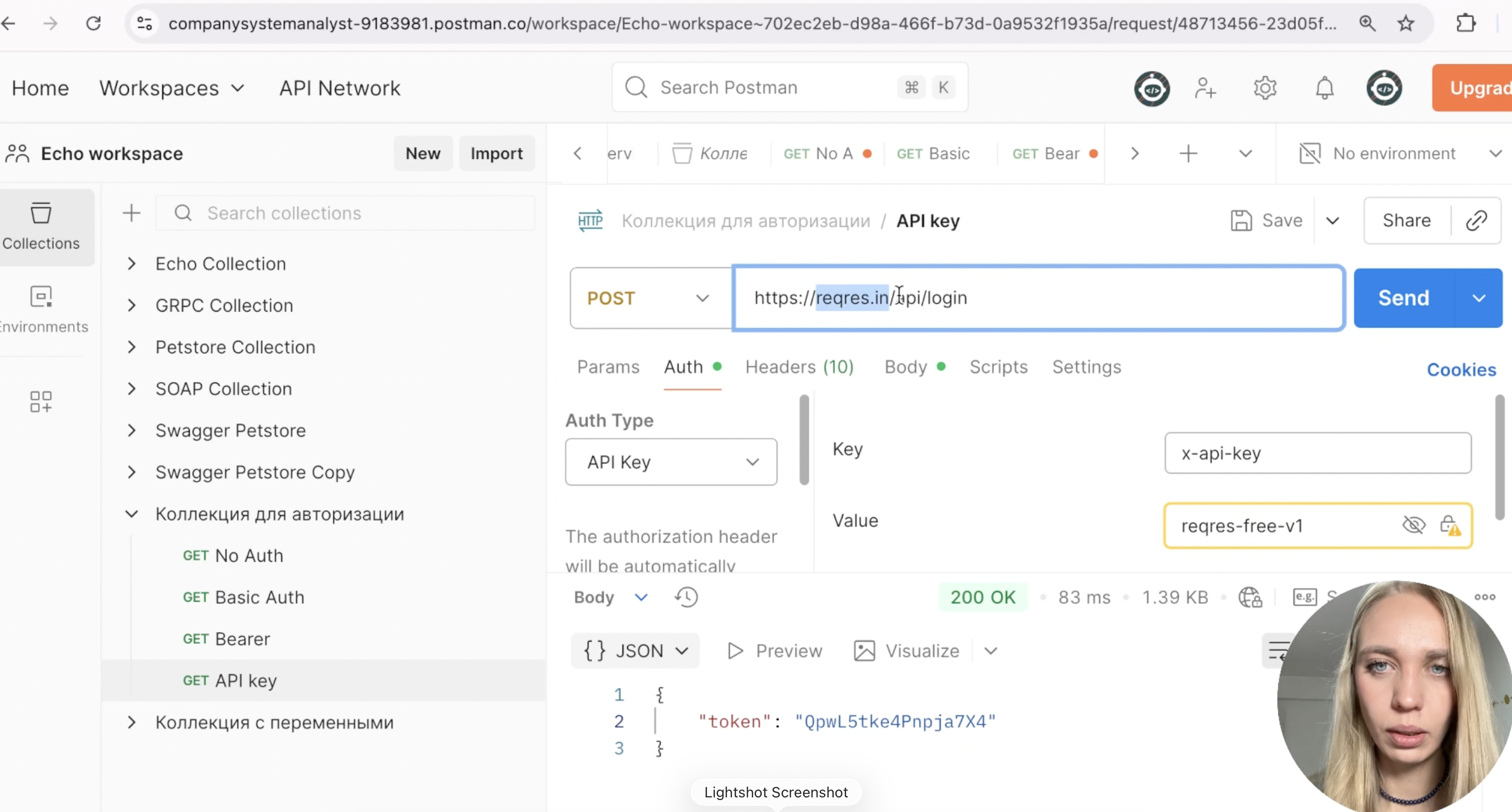Open the notifications bell

pos(1324,88)
